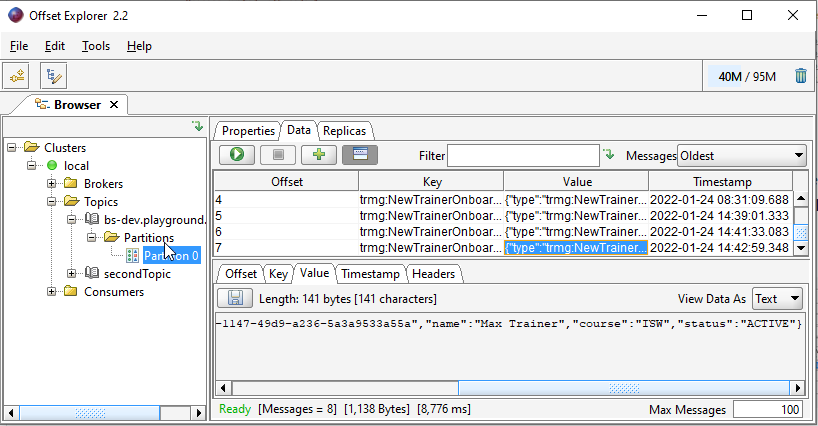The image size is (818, 426).
Task: Click the value text horizontal scrollbar thumb
Action: coord(624,388)
